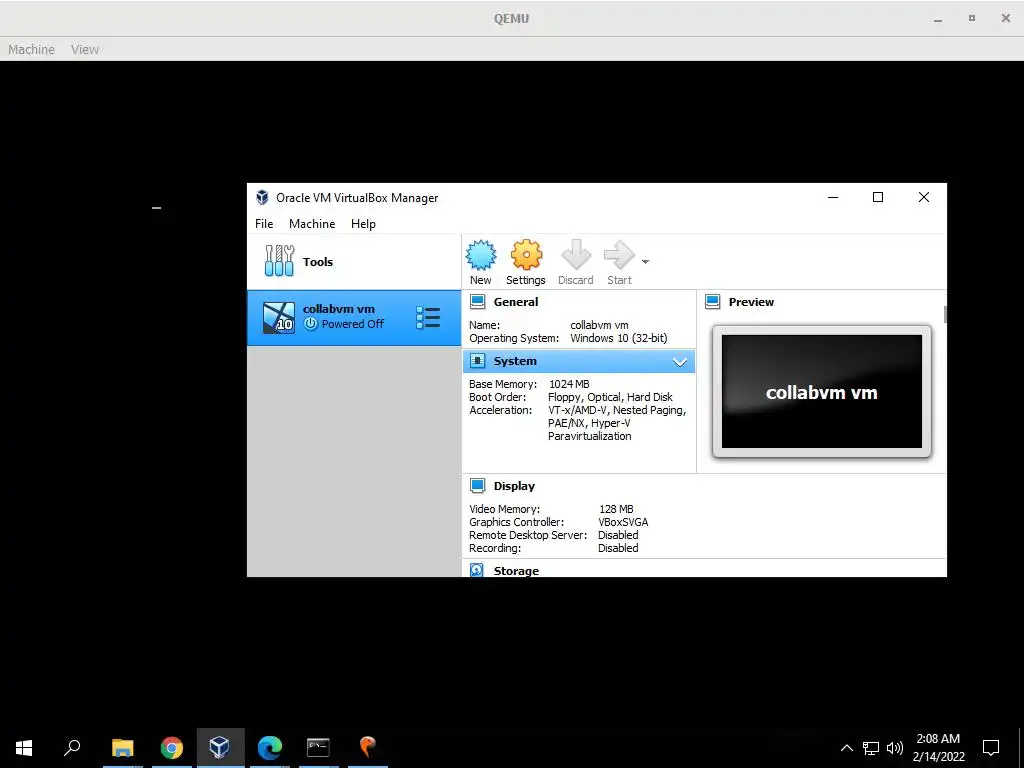Click the VirtualBox logo in title bar
1024x768 pixels.
pos(263,197)
